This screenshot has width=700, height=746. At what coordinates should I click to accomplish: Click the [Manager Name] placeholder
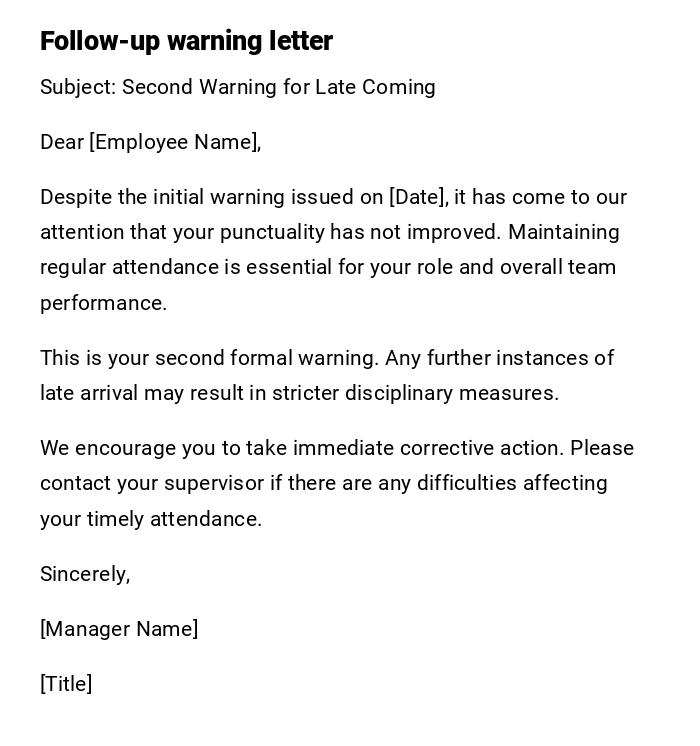119,629
